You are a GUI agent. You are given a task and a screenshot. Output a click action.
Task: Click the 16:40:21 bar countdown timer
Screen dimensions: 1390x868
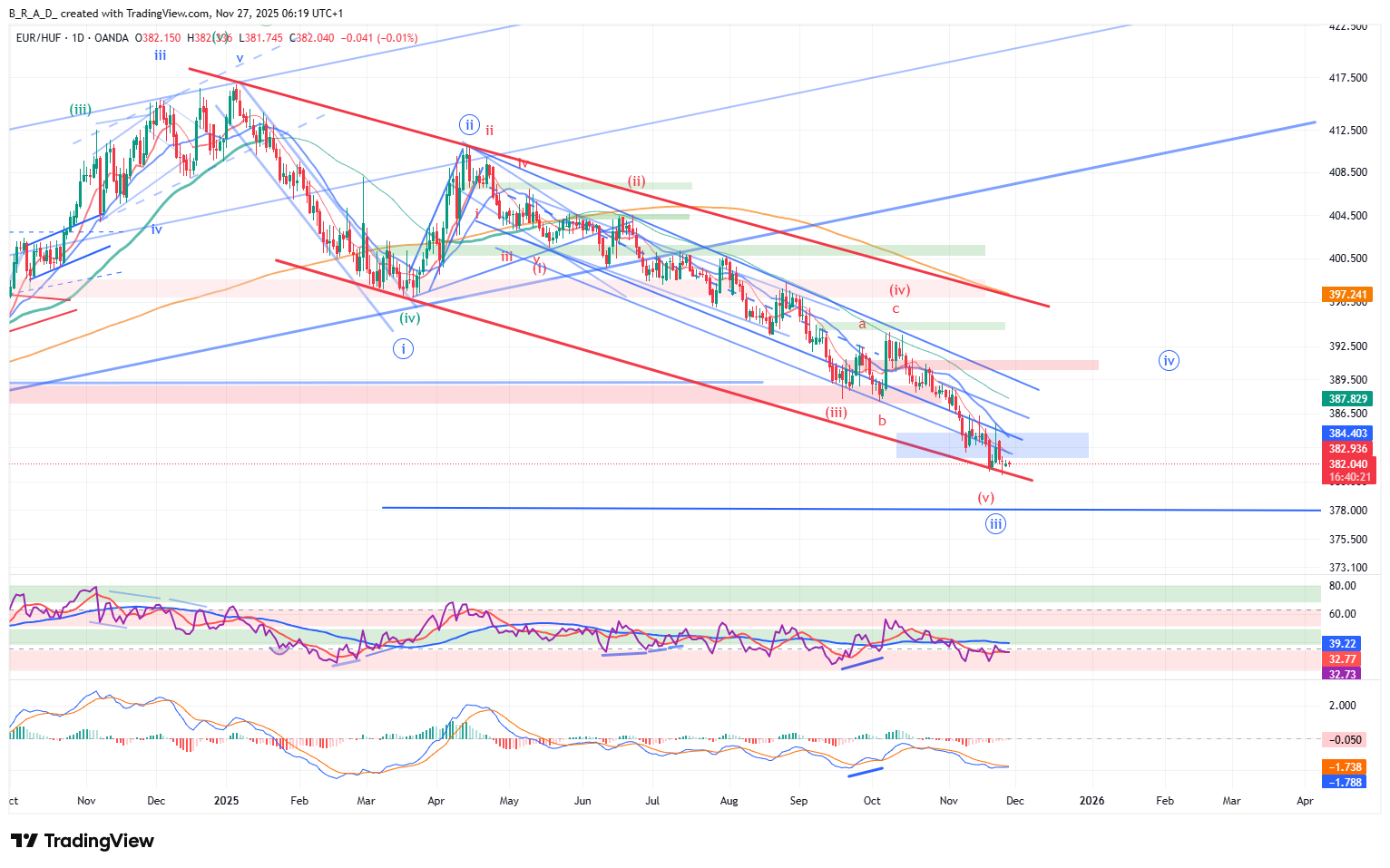click(x=1349, y=477)
